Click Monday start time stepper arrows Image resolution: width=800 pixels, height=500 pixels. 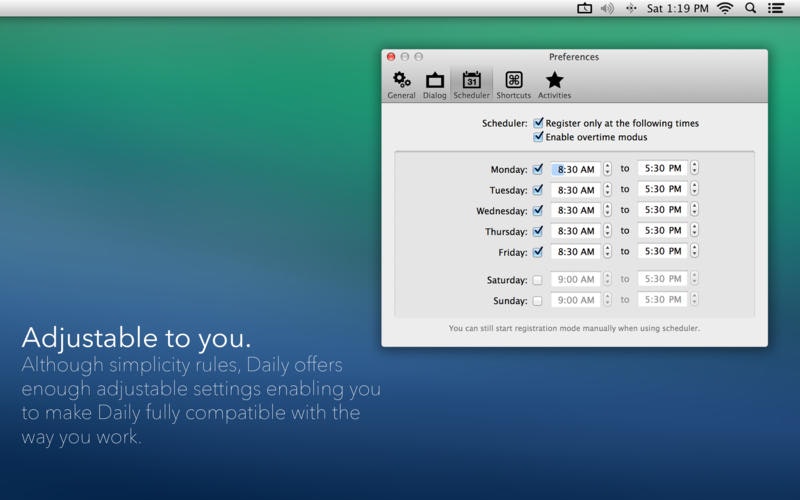(607, 169)
